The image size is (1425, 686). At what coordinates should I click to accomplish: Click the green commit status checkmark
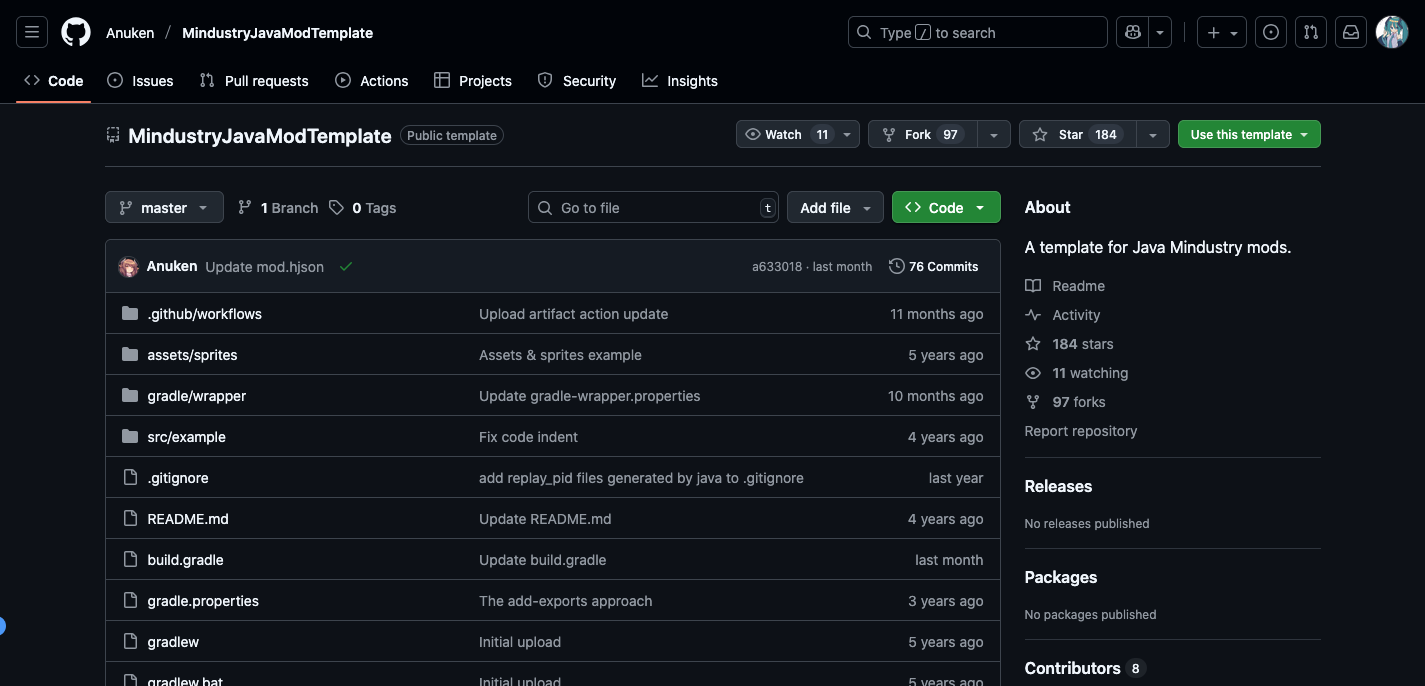pos(346,267)
